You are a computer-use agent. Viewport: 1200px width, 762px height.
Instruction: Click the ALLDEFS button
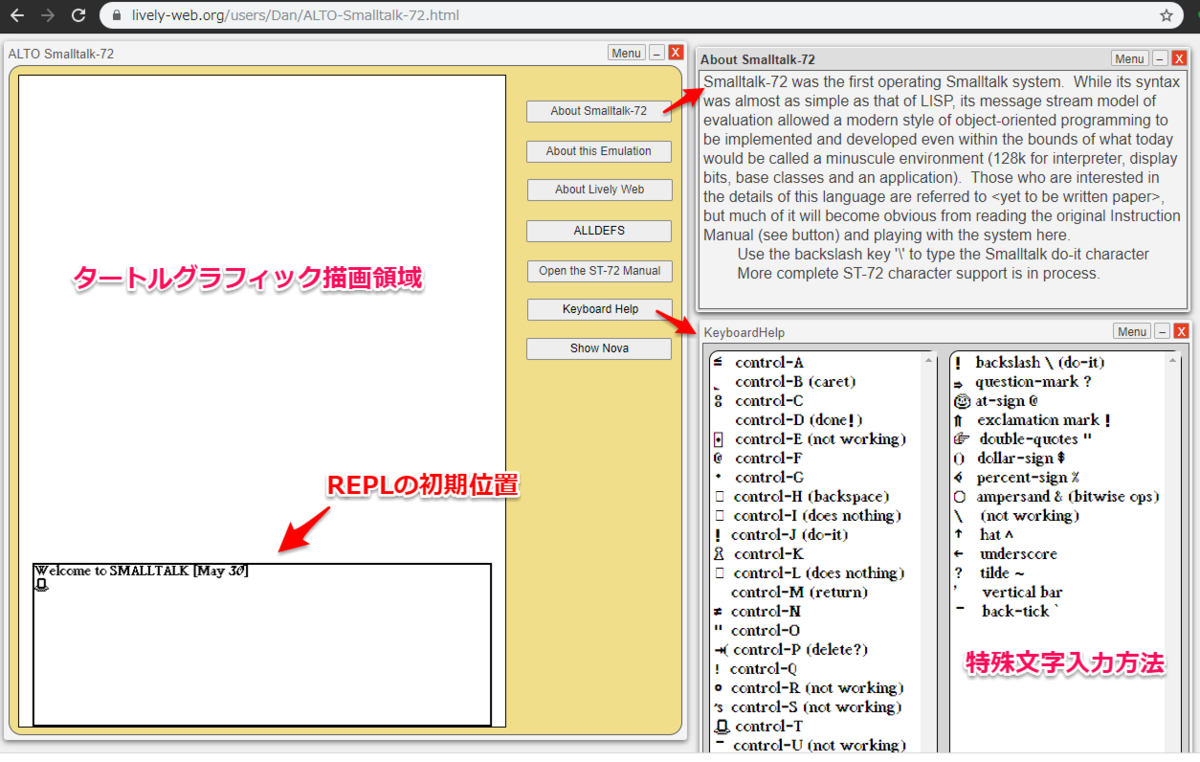pyautogui.click(x=598, y=231)
